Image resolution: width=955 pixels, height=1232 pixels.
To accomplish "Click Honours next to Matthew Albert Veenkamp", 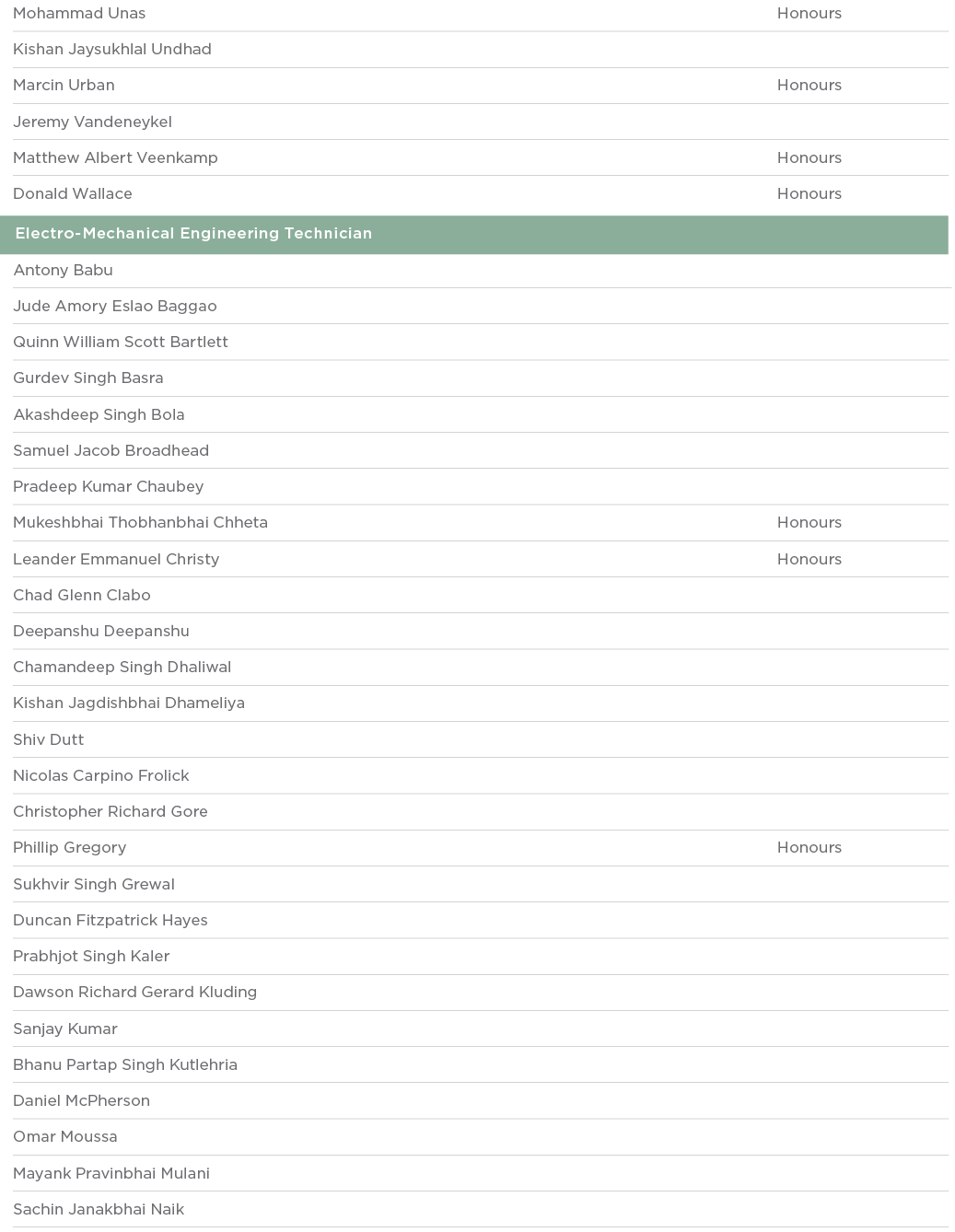I will click(809, 158).
